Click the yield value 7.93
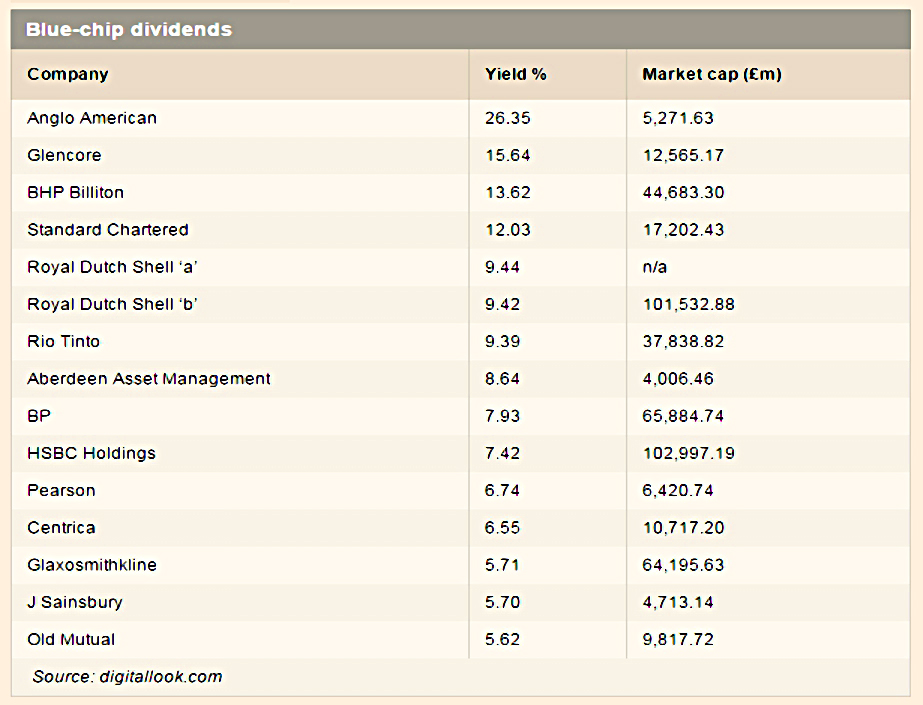 pyautogui.click(x=502, y=416)
